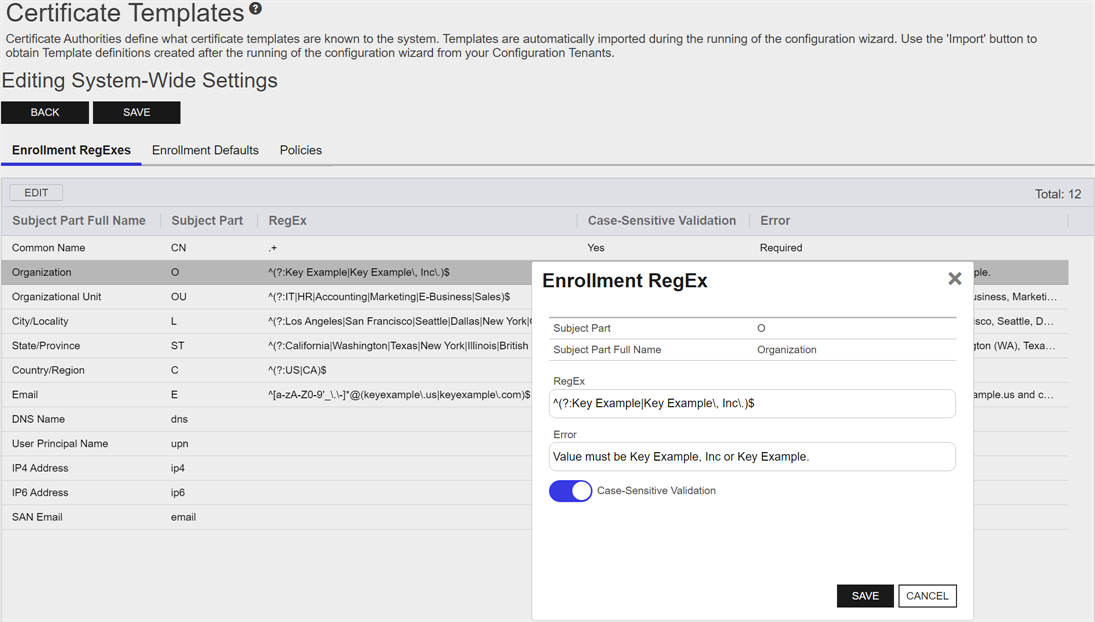The height and width of the screenshot is (622, 1095).
Task: Click the top SAVE button
Action: [x=136, y=112]
